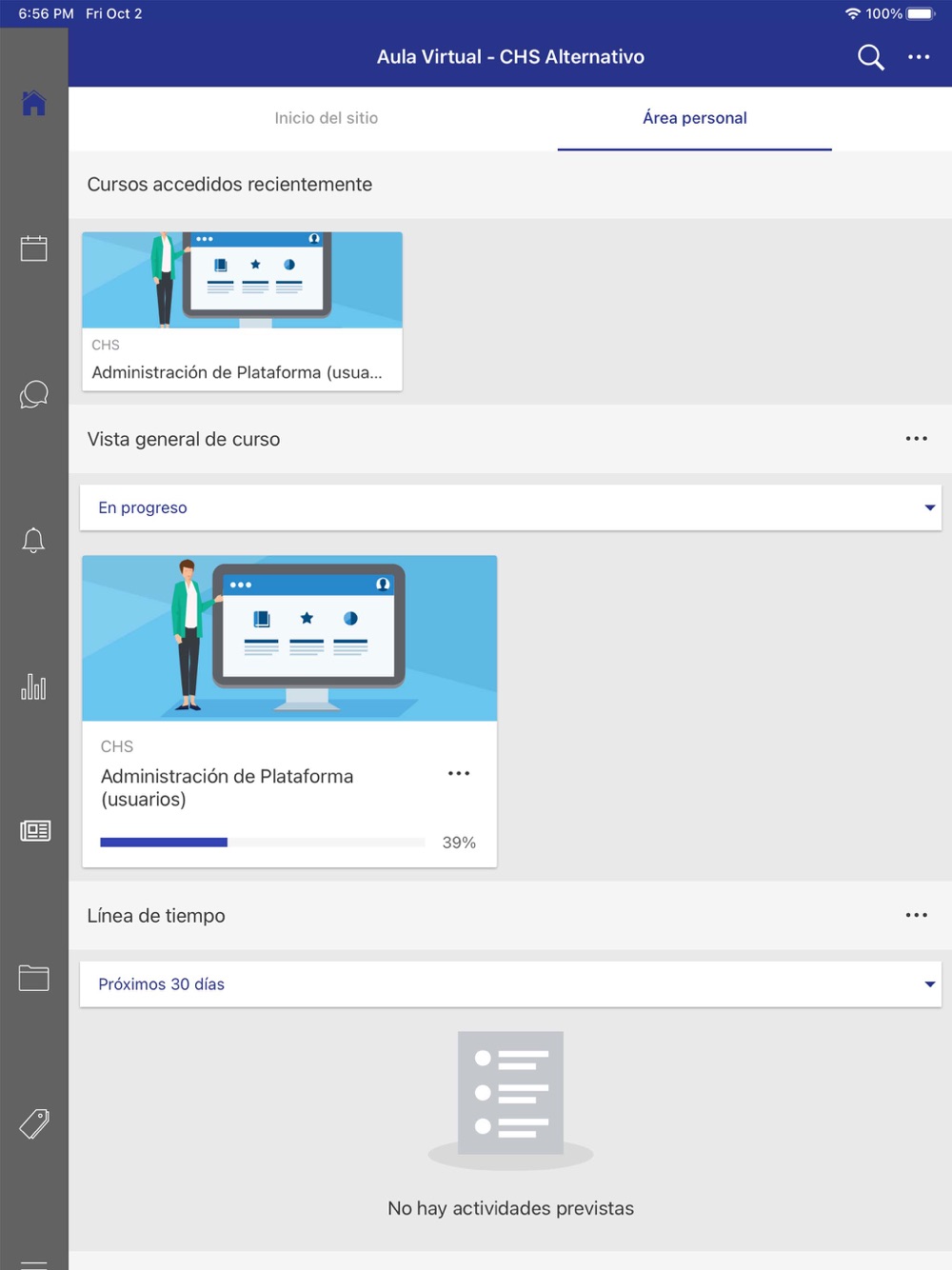Open Messages chat bubble icon

pos(33,394)
